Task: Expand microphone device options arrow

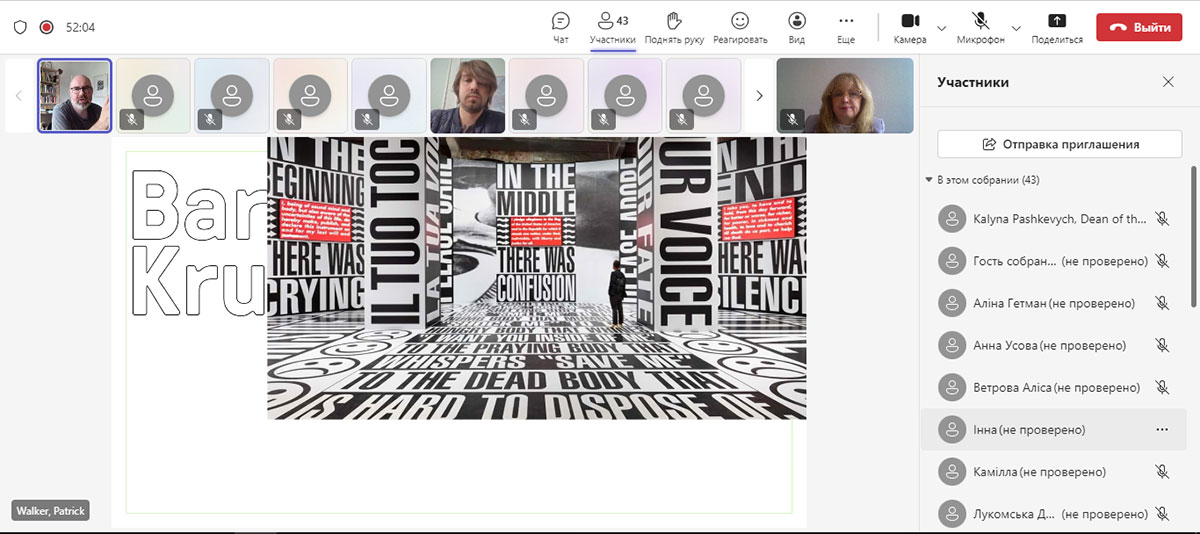Action: point(1016,27)
